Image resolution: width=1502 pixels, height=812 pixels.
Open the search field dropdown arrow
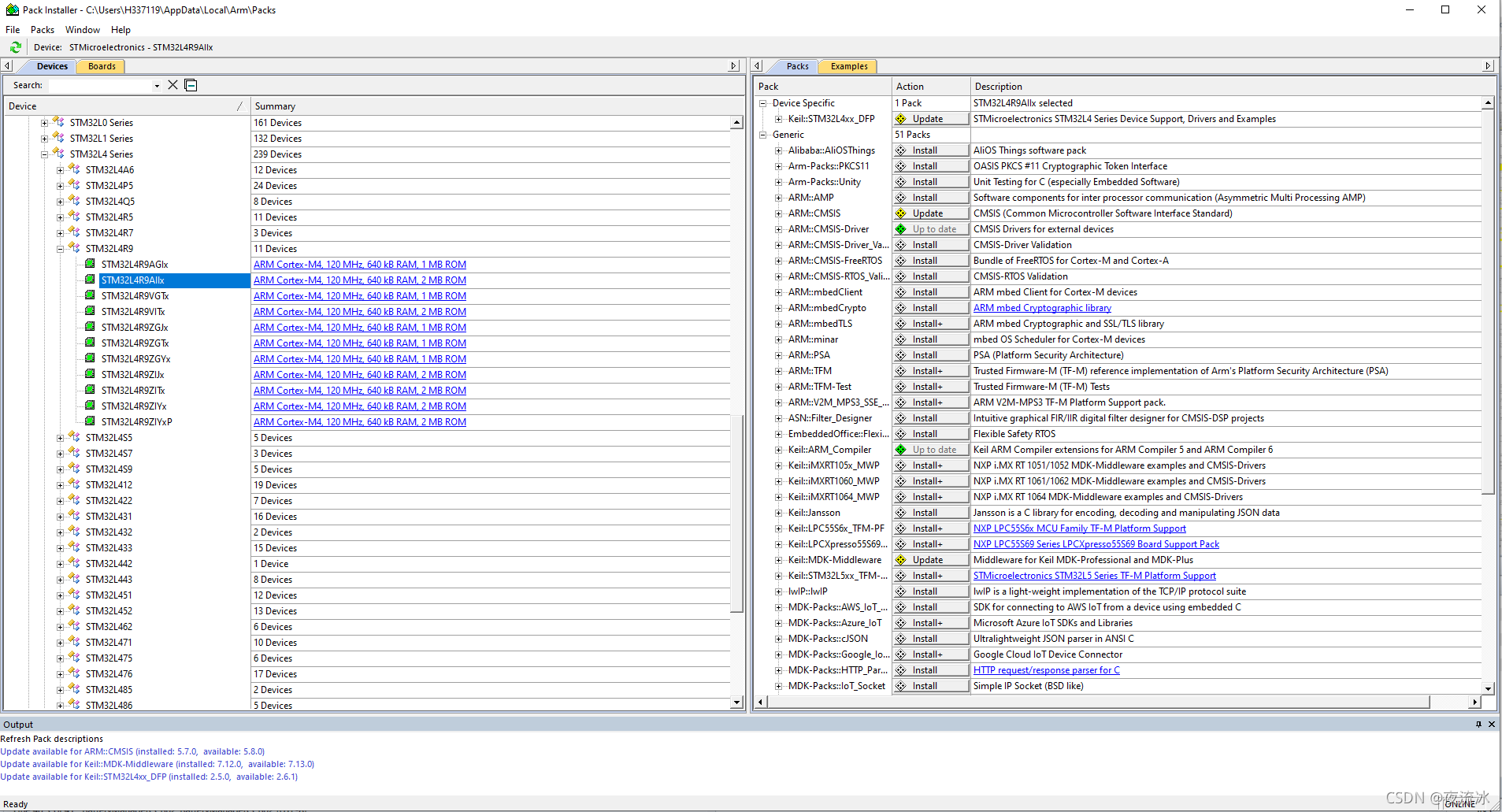click(x=157, y=86)
